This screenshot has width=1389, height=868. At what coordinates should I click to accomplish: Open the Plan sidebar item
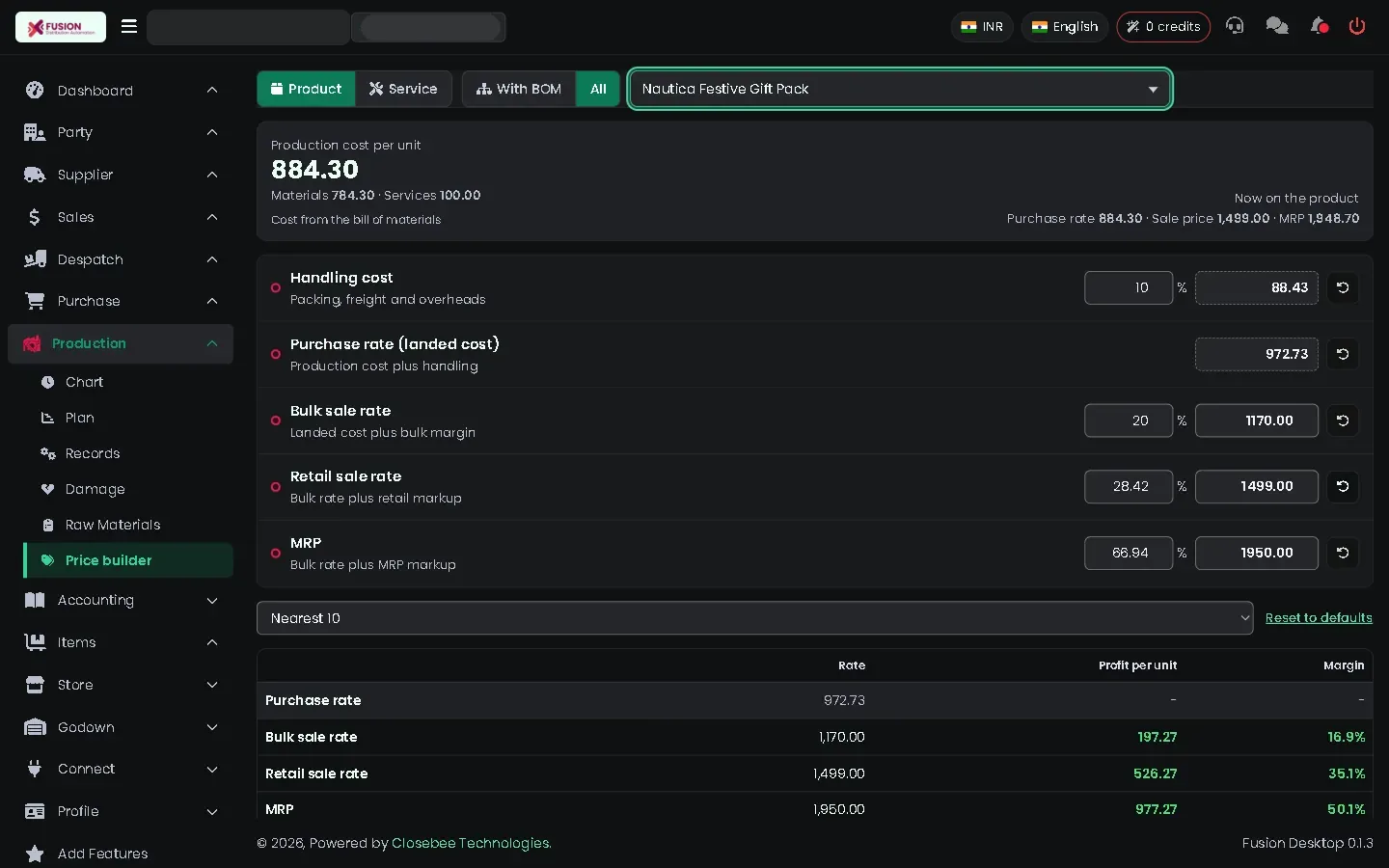tap(127, 418)
